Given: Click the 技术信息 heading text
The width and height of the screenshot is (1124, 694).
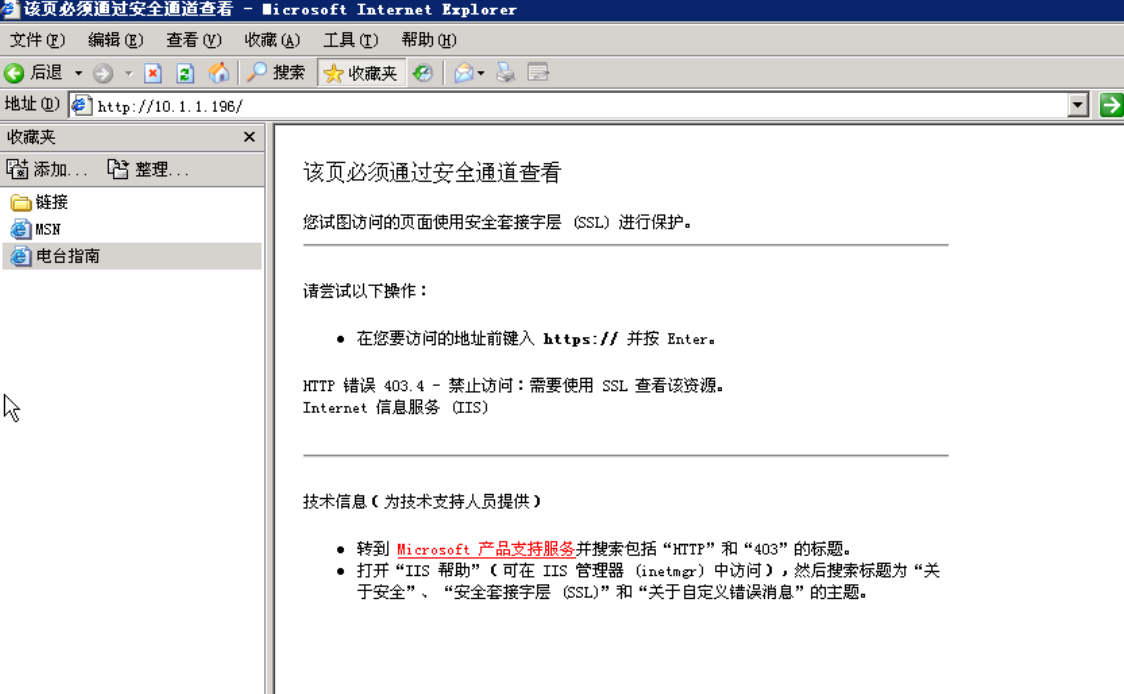Looking at the screenshot, I should point(422,502).
